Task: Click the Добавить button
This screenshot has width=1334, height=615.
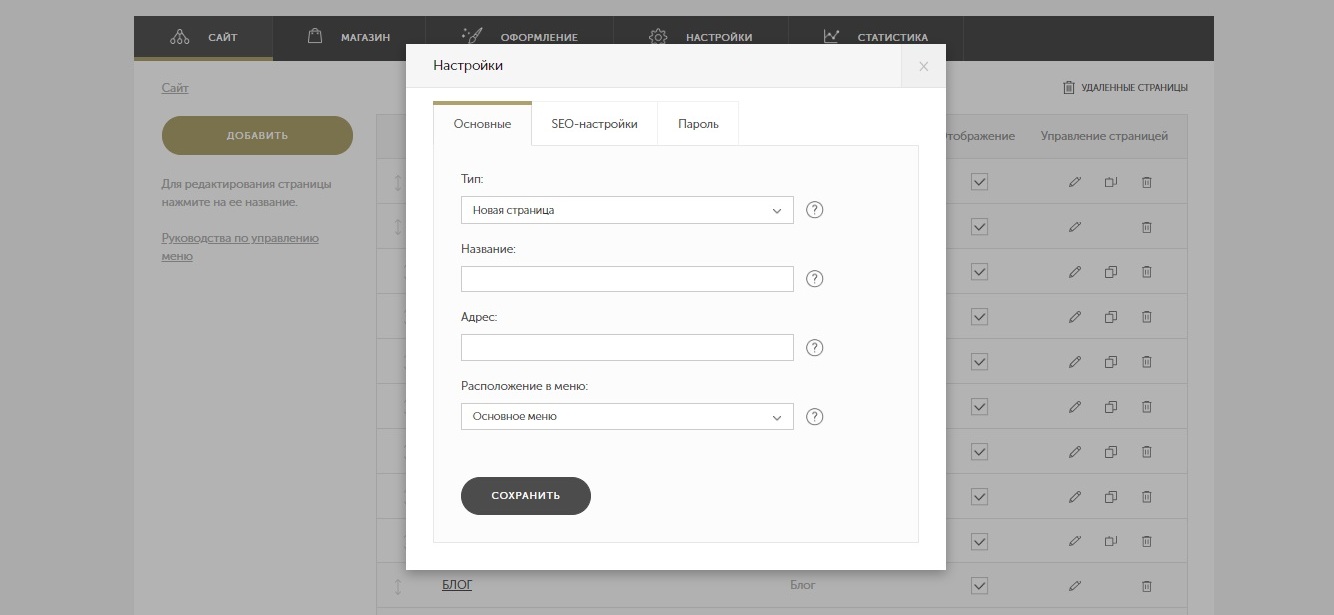Action: click(x=257, y=135)
